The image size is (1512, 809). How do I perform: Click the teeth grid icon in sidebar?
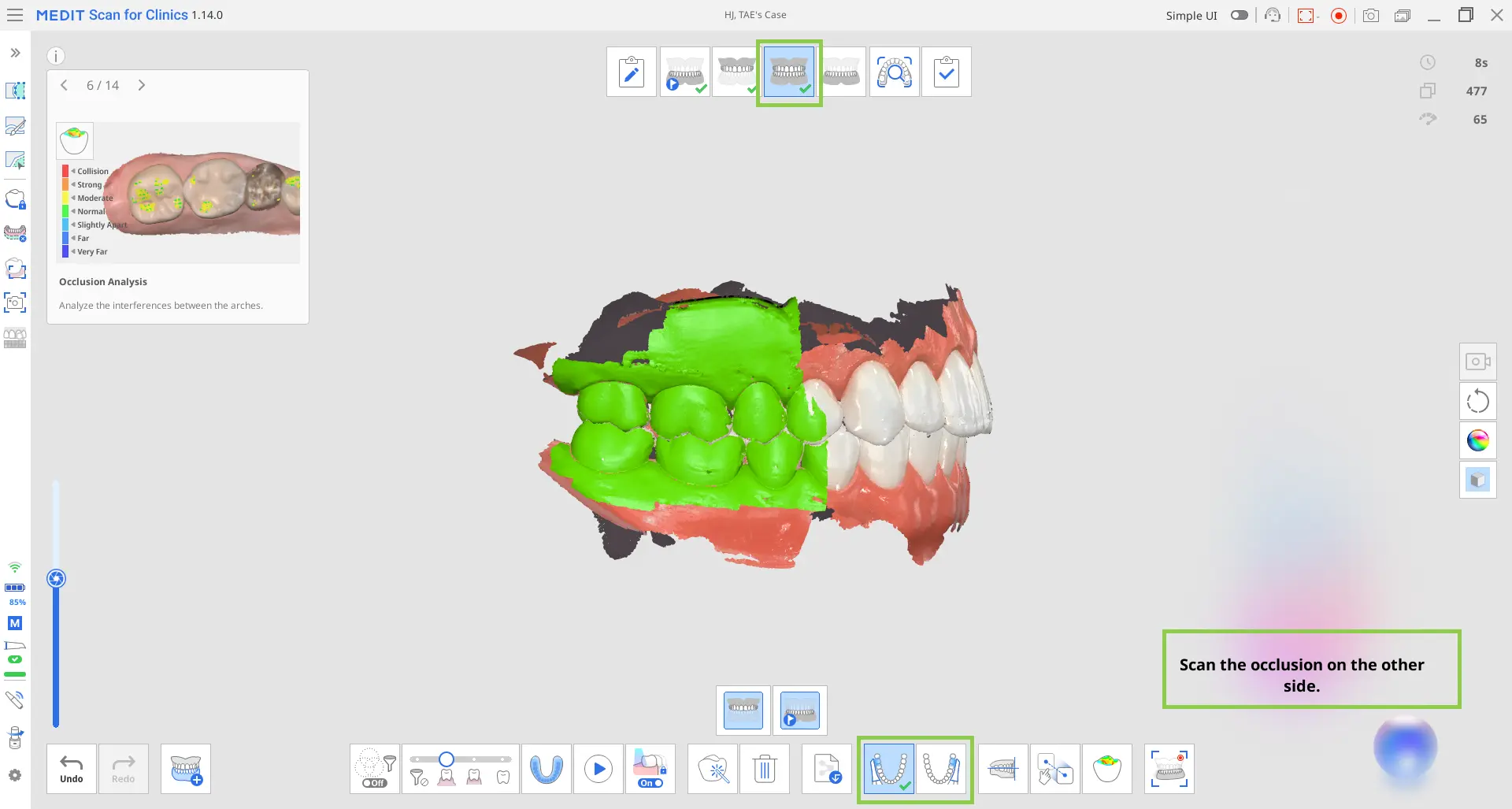(15, 338)
